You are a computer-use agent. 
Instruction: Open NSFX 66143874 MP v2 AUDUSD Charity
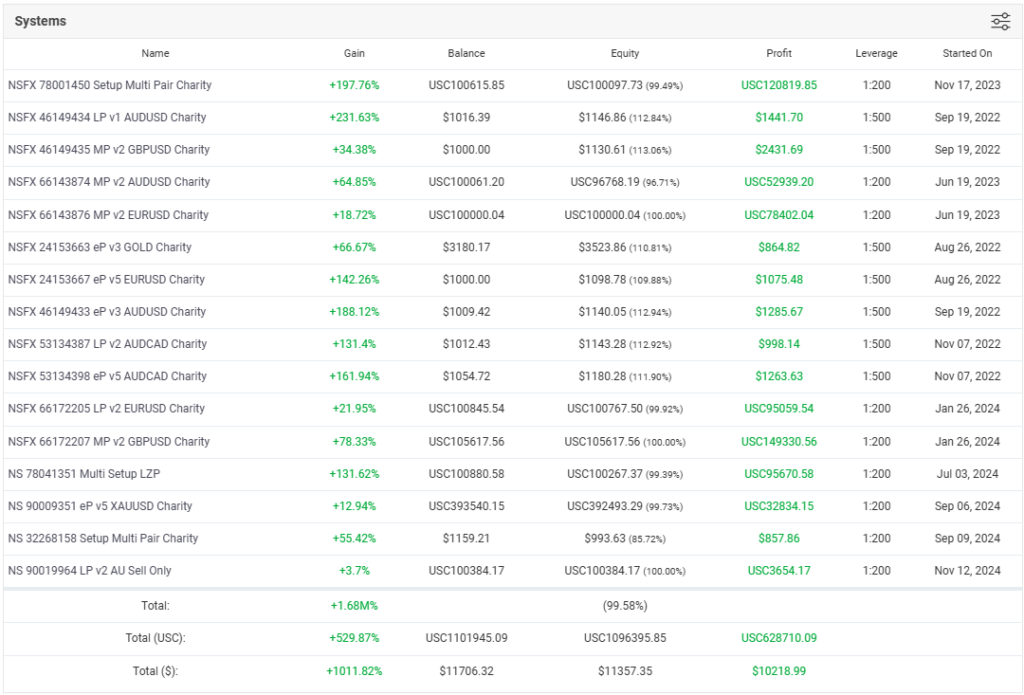click(x=109, y=182)
